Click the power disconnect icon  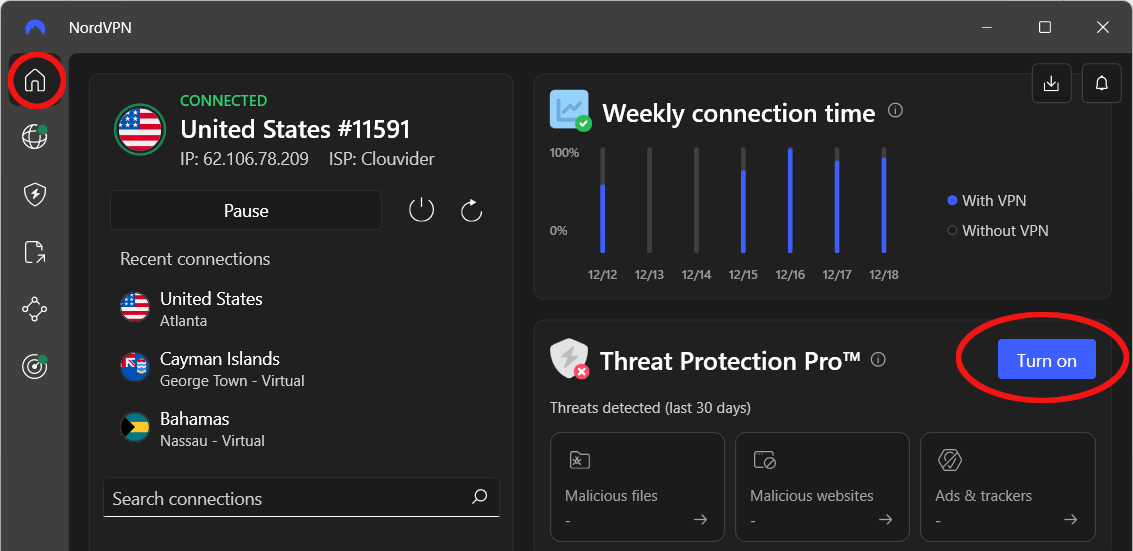(421, 211)
